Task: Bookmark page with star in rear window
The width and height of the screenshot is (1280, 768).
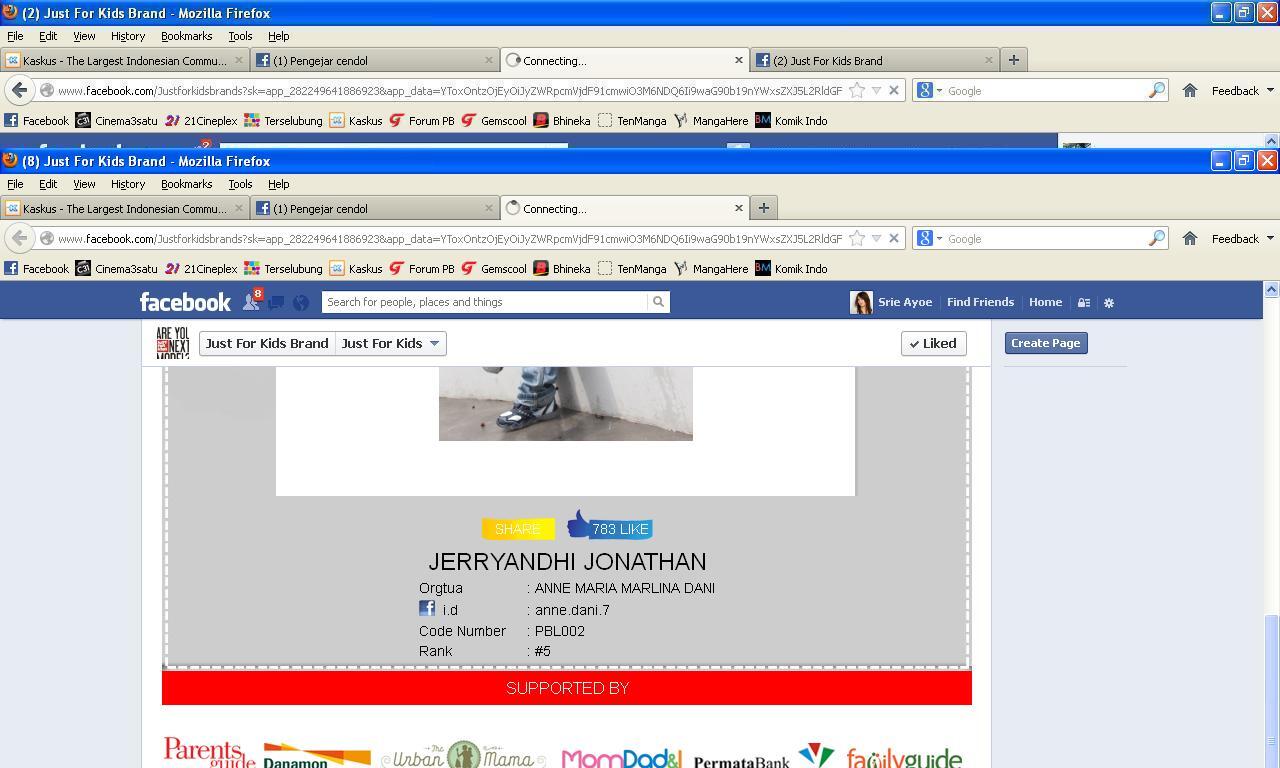Action: pos(857,90)
